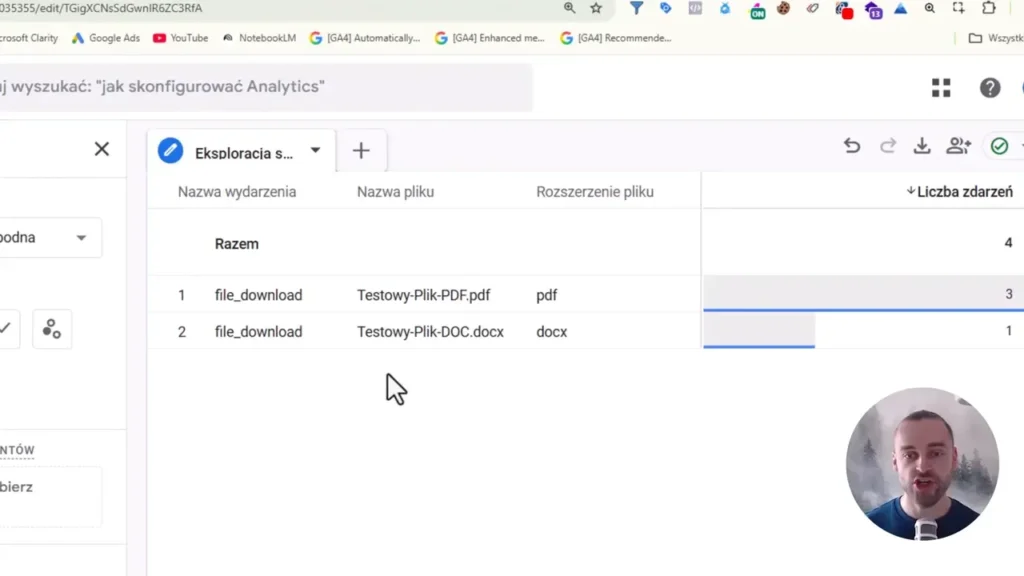Click event count bar for PDF row
The image size is (1024, 576).
point(863,294)
